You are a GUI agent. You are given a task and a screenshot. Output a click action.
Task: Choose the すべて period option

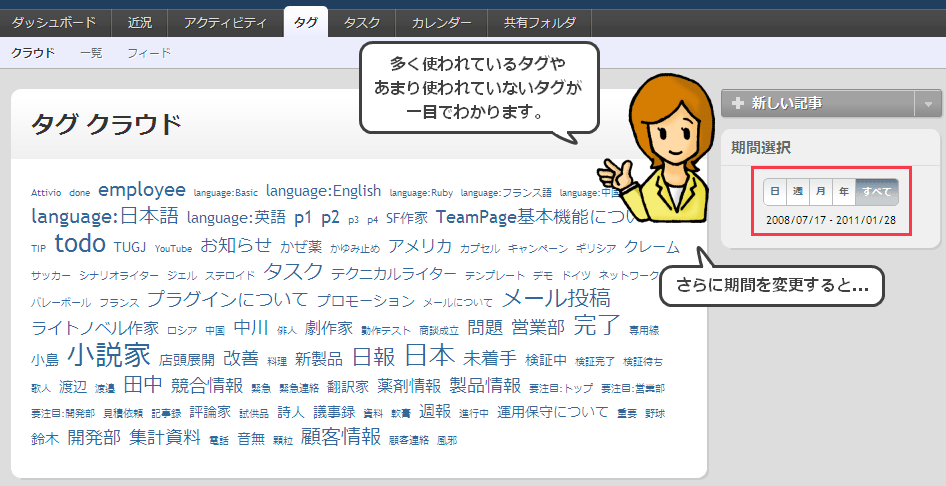877,191
